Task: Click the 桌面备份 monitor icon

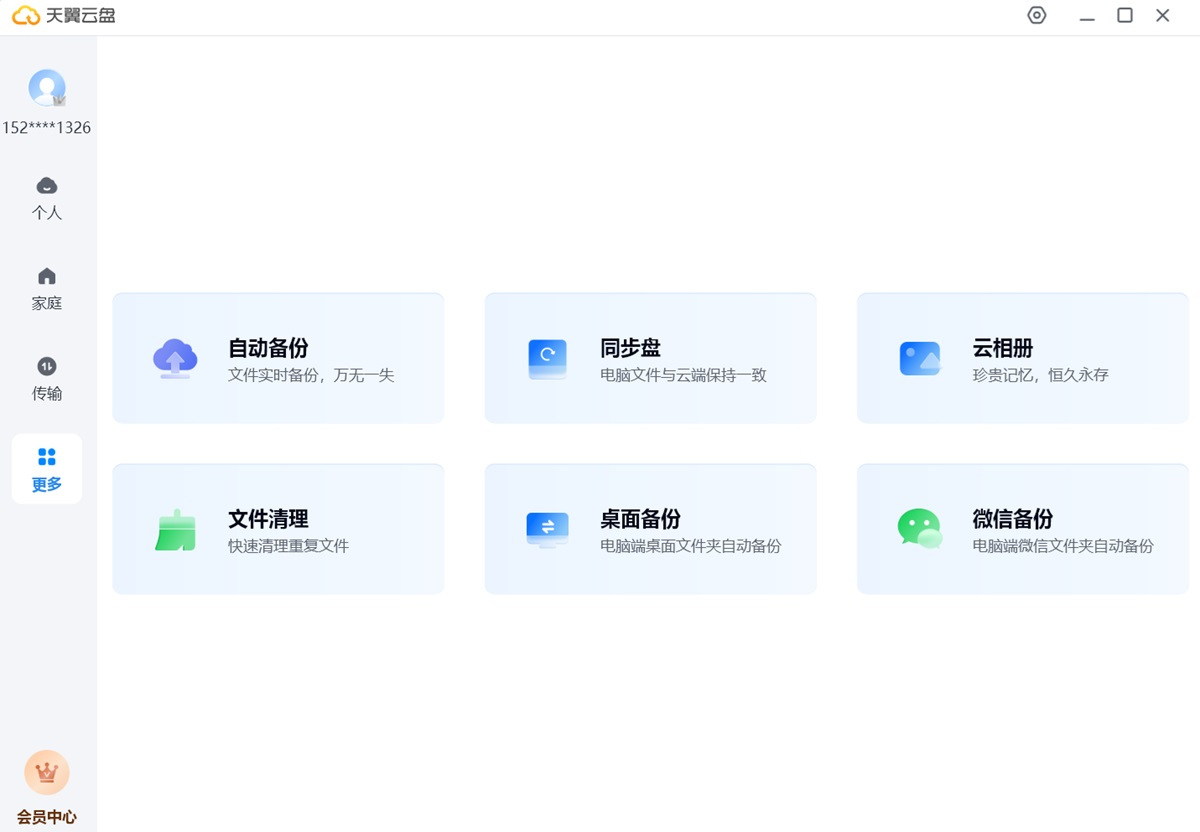Action: point(547,530)
